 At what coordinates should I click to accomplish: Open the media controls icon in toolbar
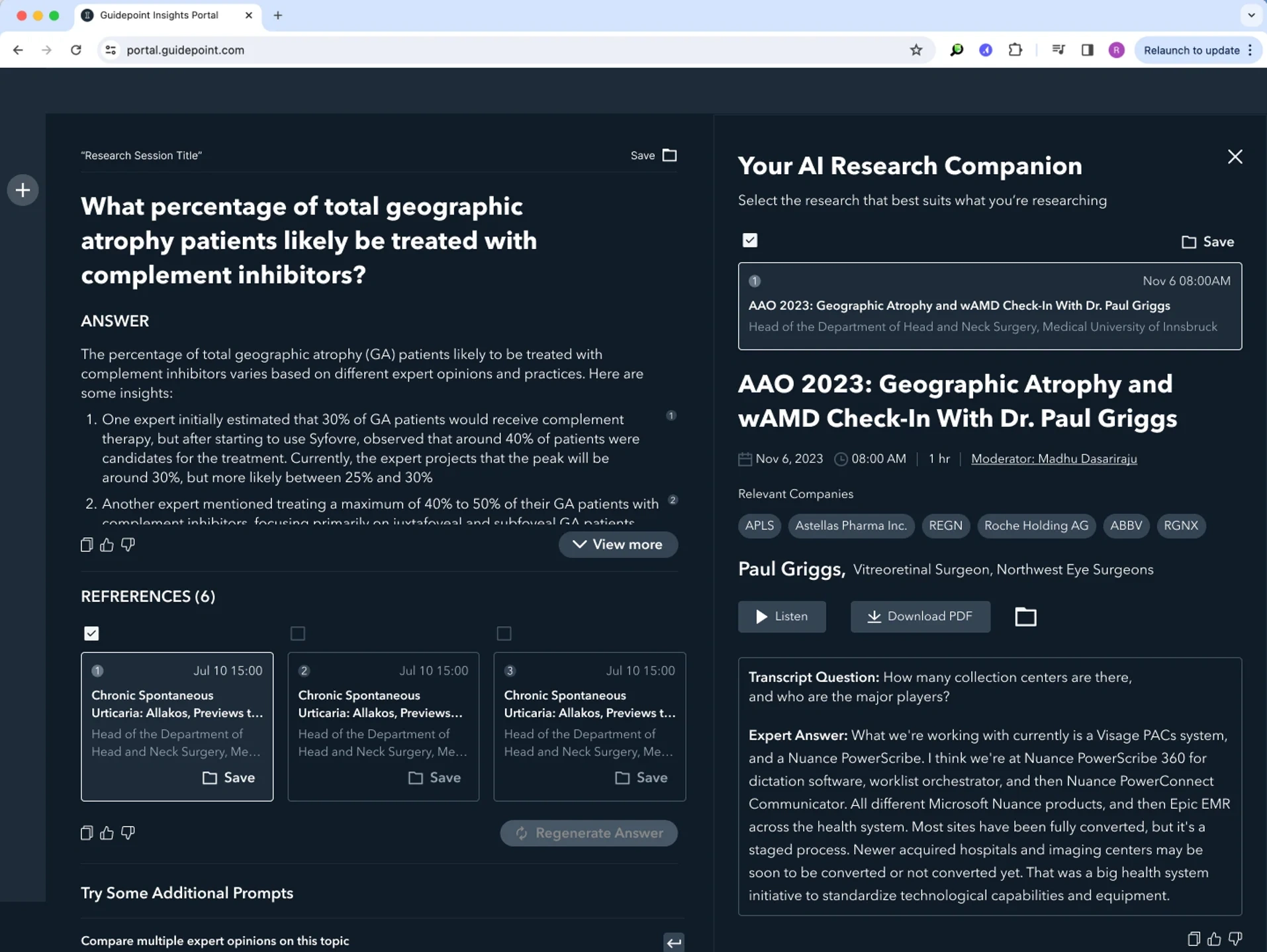click(x=1058, y=50)
